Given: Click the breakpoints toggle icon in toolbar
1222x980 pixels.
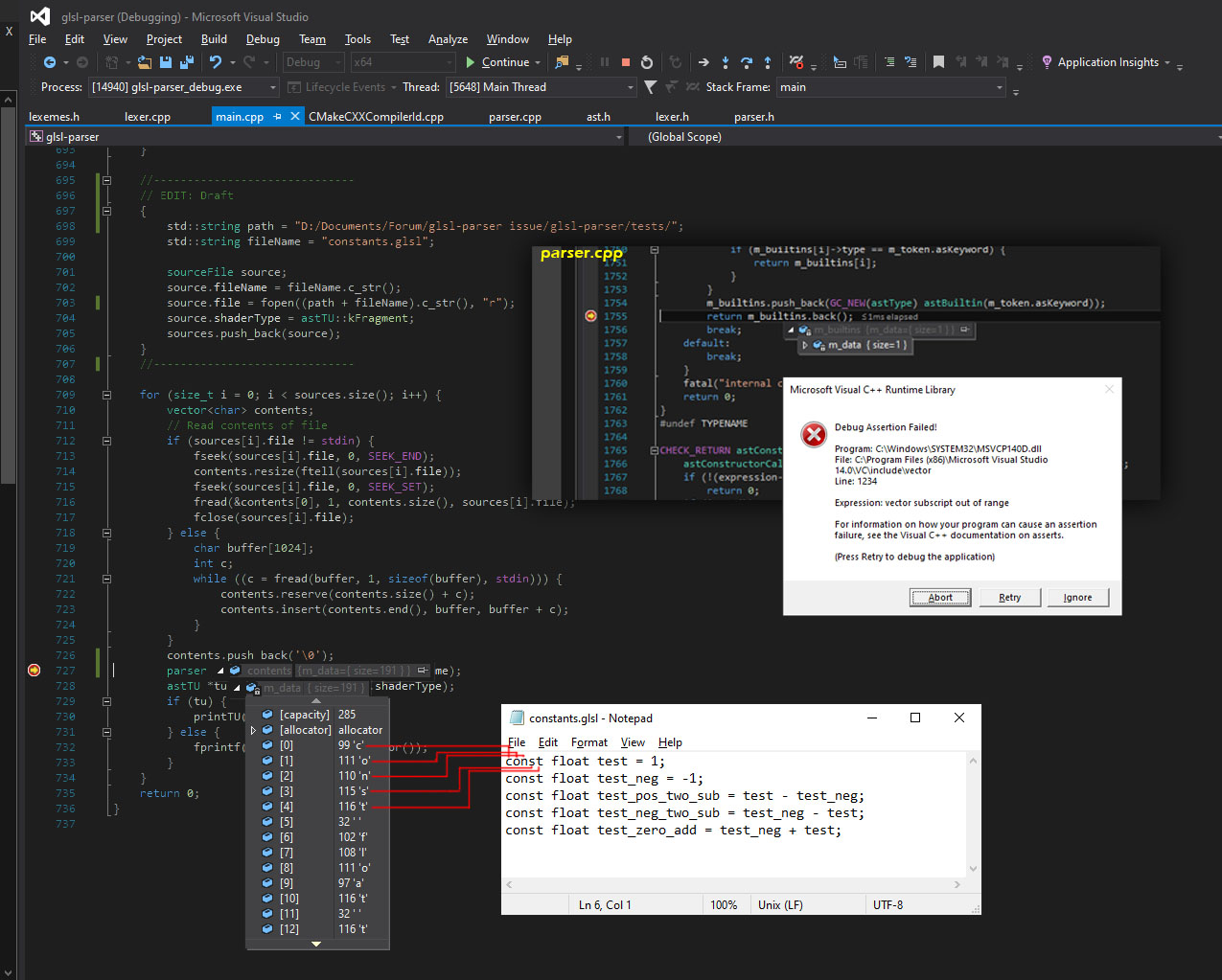Looking at the screenshot, I should (x=796, y=62).
